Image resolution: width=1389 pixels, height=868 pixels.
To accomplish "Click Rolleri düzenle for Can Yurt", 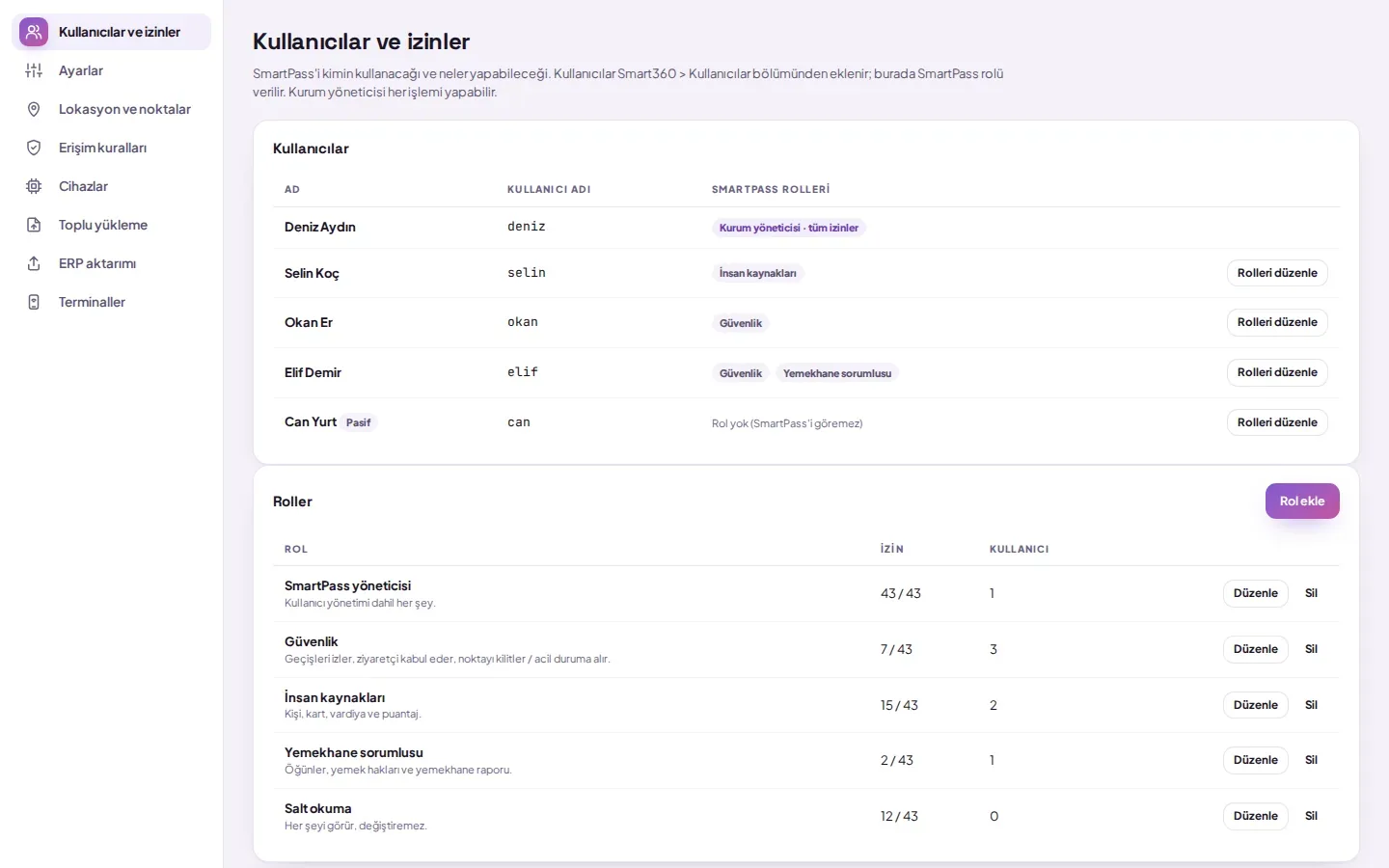I will (1277, 422).
